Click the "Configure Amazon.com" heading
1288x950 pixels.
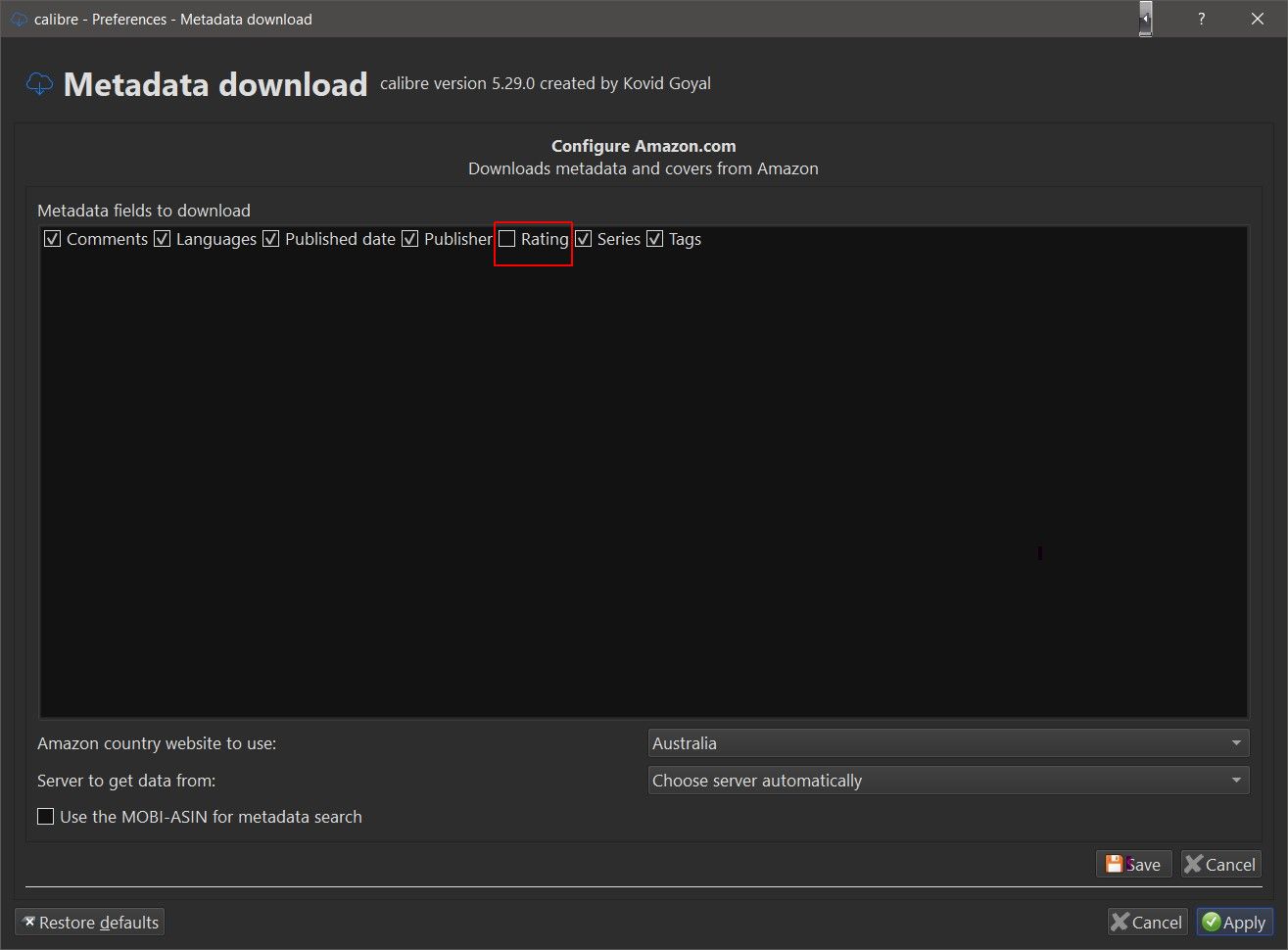coord(644,146)
